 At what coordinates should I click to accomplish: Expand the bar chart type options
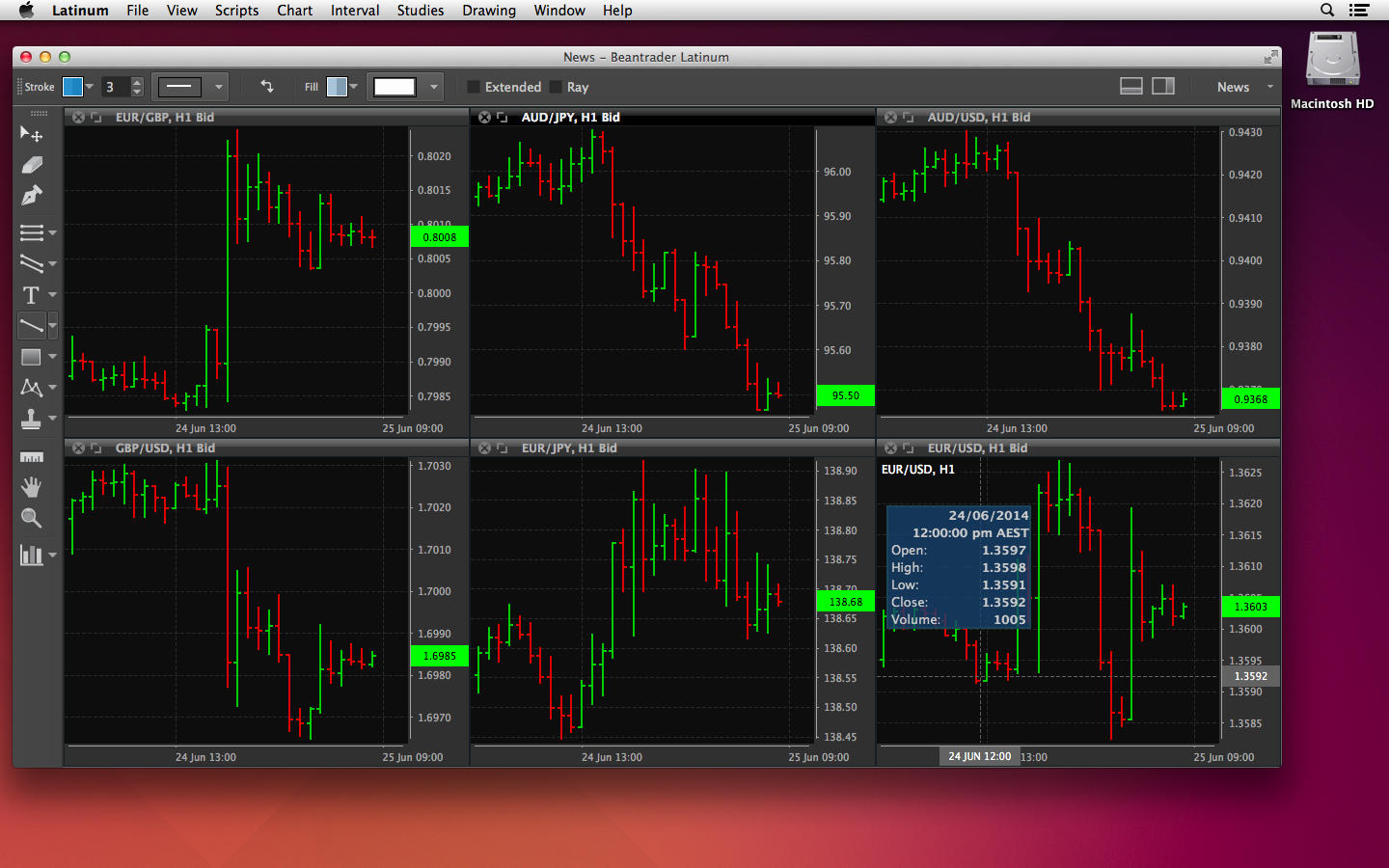tap(52, 555)
